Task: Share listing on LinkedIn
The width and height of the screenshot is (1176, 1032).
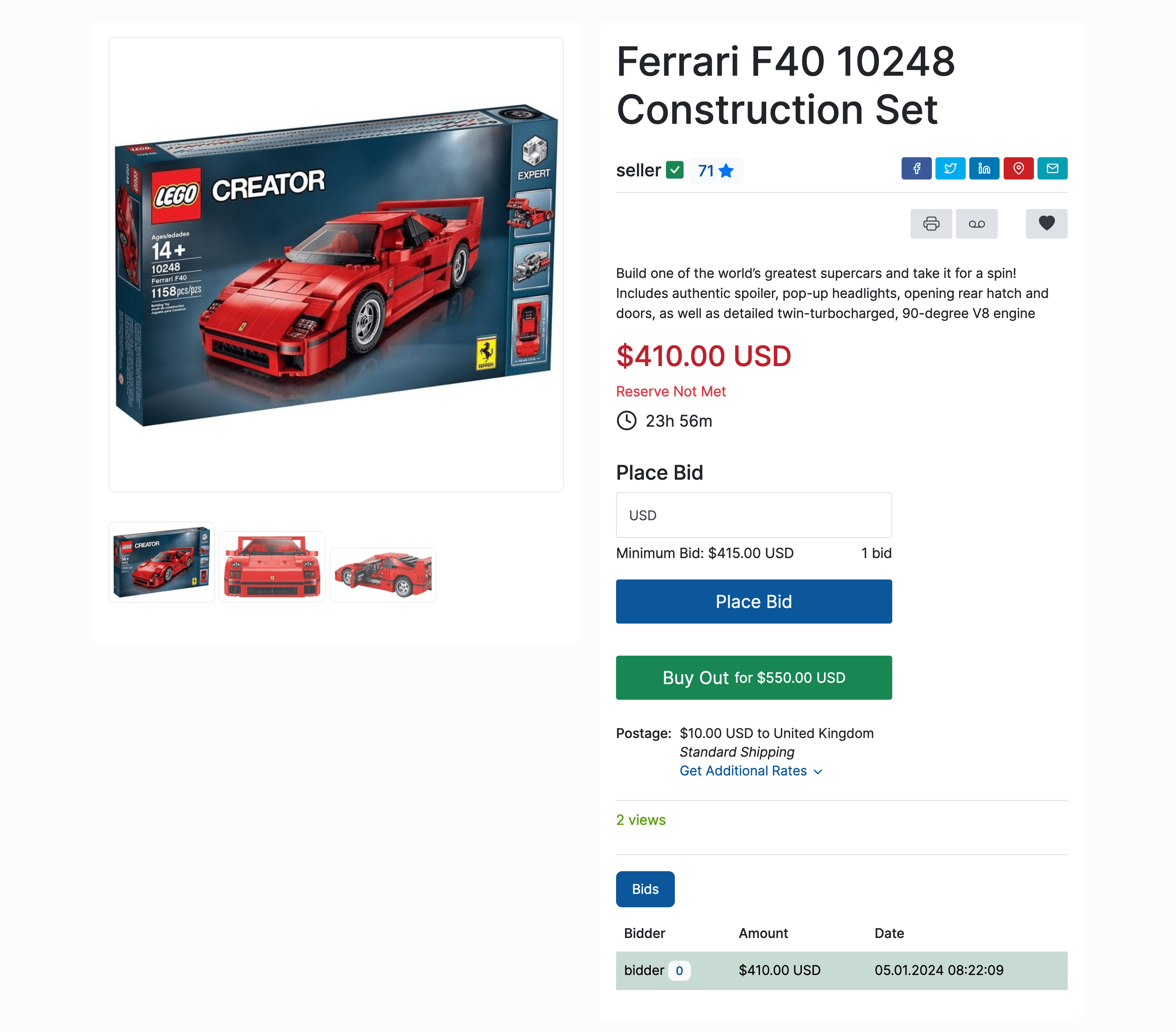Action: (984, 168)
